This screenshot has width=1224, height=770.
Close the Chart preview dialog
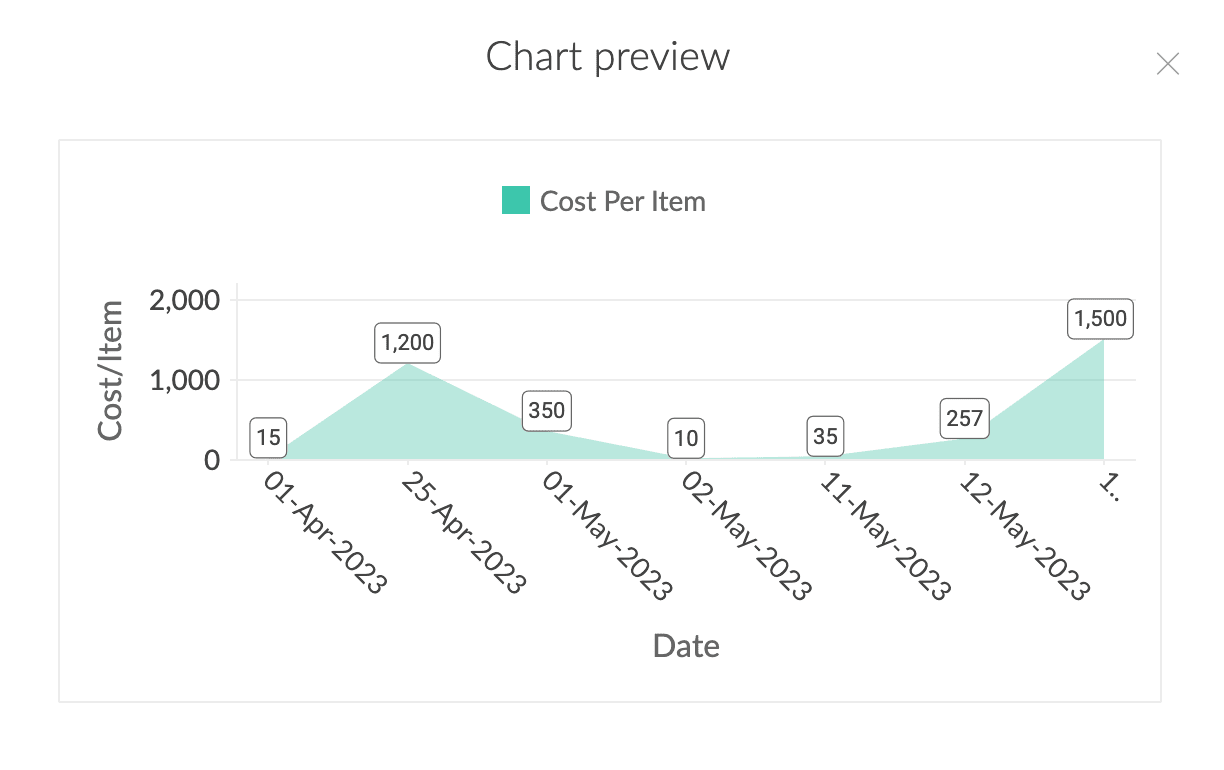pos(1167,65)
